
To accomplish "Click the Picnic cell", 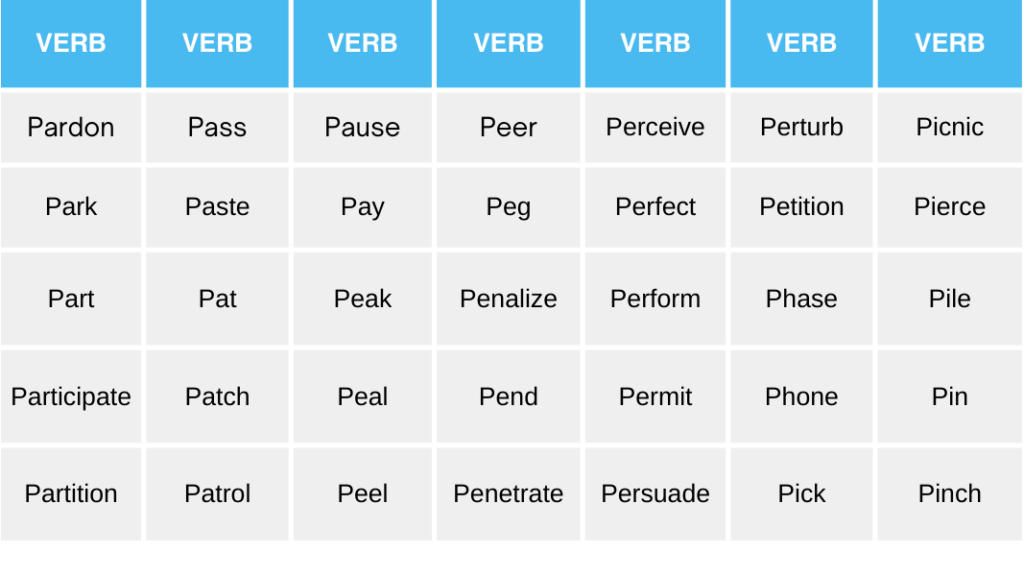I will (949, 127).
